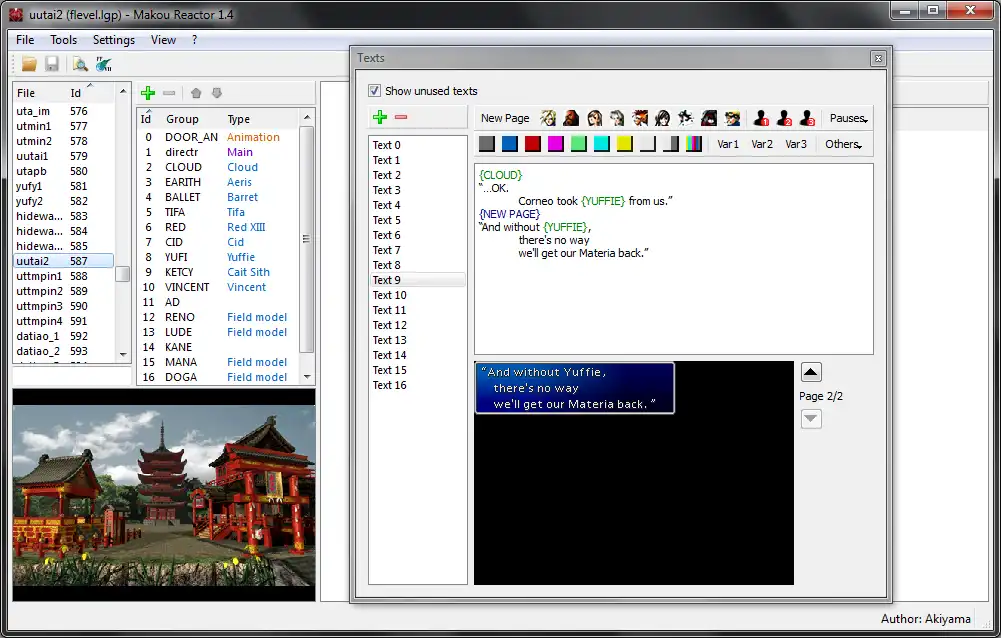Remove selected text with red minus
This screenshot has width=1001, height=638.
click(x=401, y=117)
